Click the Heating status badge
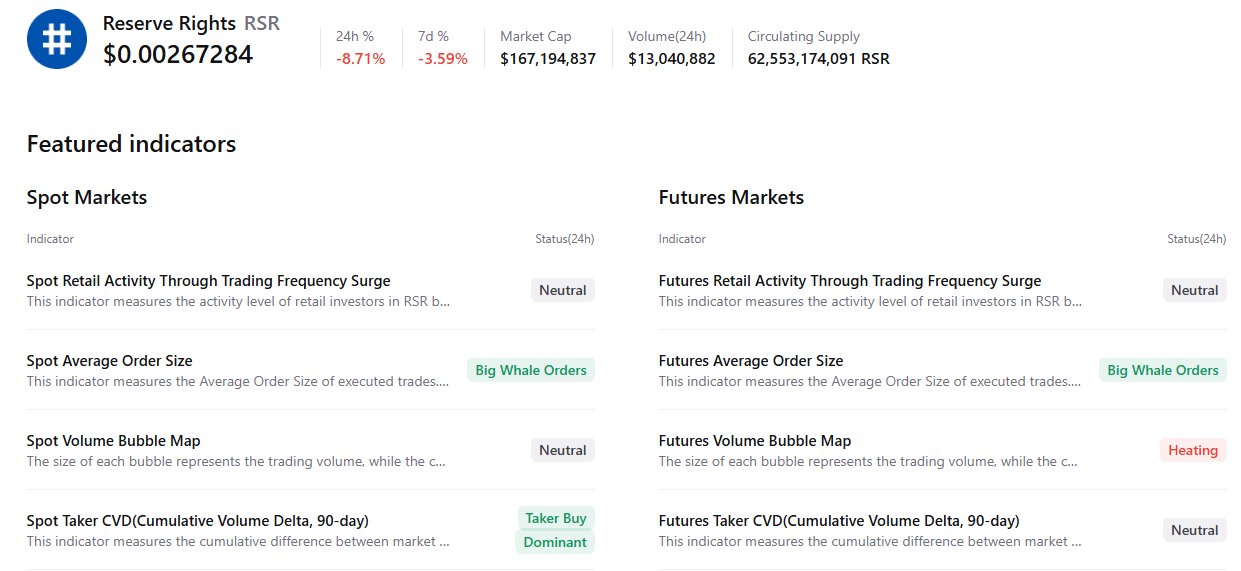 coord(1192,450)
